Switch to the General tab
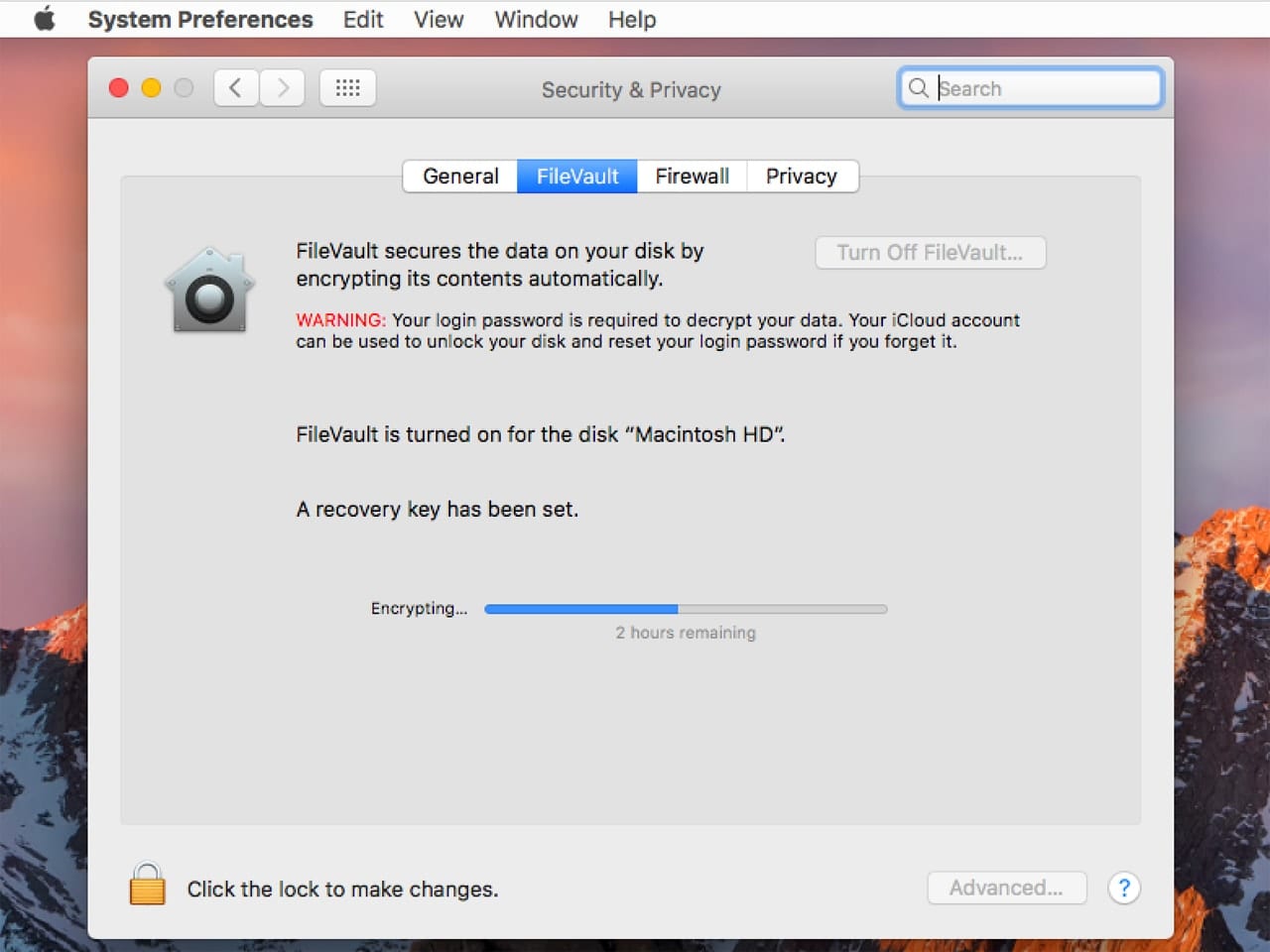Screen dimensions: 1270x952 click(x=460, y=177)
